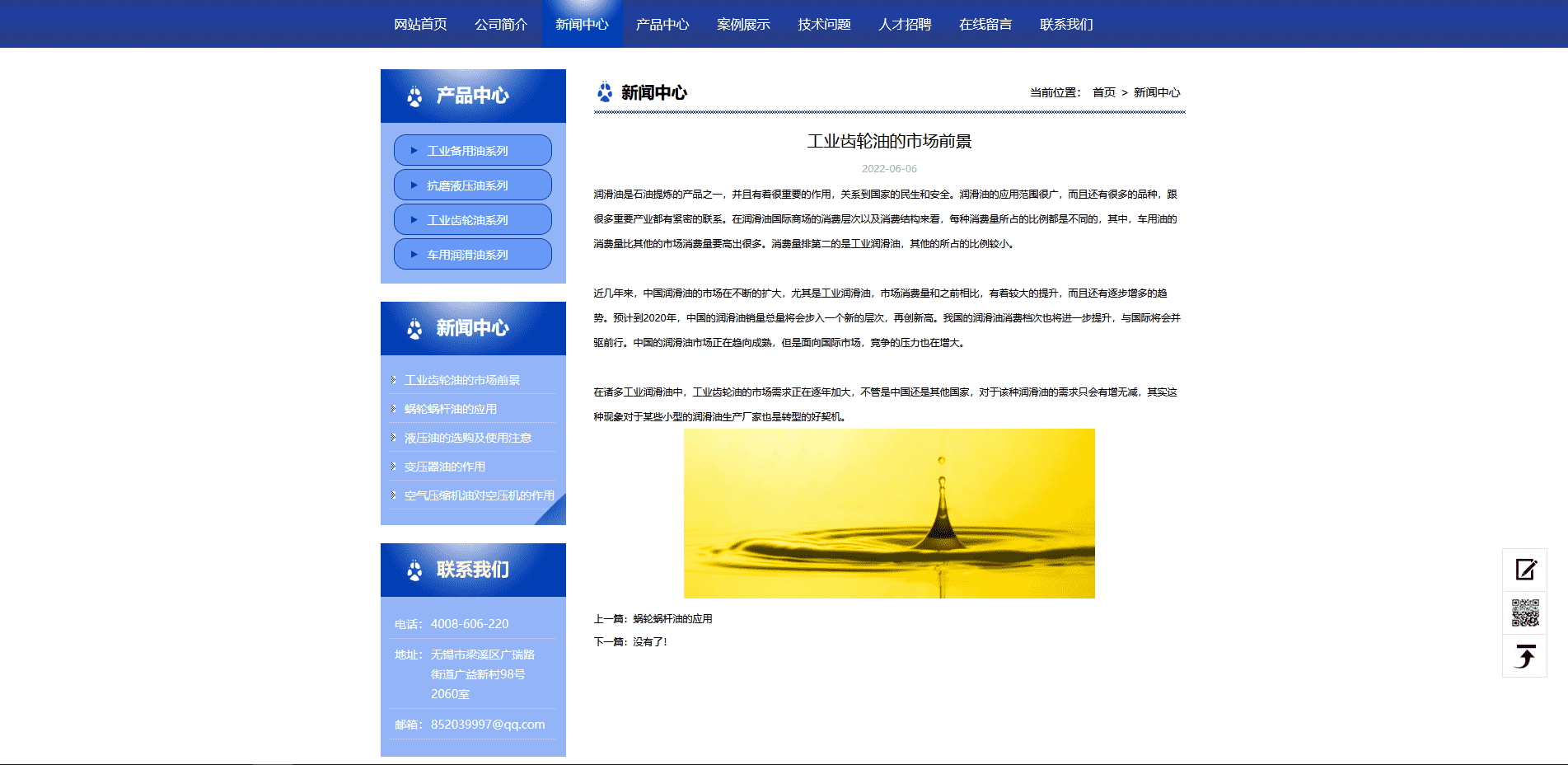Image resolution: width=1568 pixels, height=765 pixels.
Task: Click the arrow icon beside 车用润滑油系列
Action: point(414,255)
